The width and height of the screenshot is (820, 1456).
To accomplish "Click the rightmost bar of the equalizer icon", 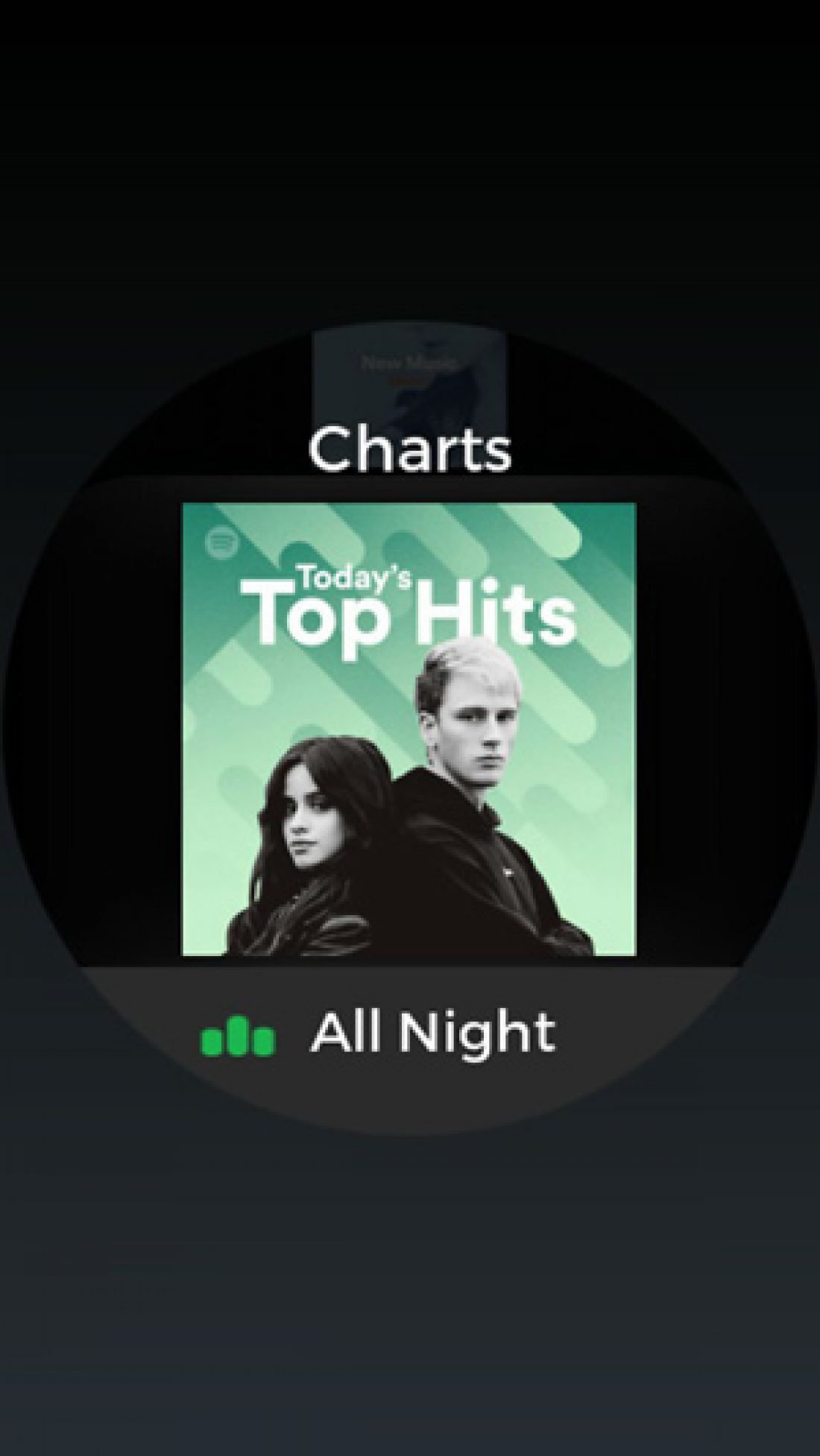I will (x=264, y=1042).
